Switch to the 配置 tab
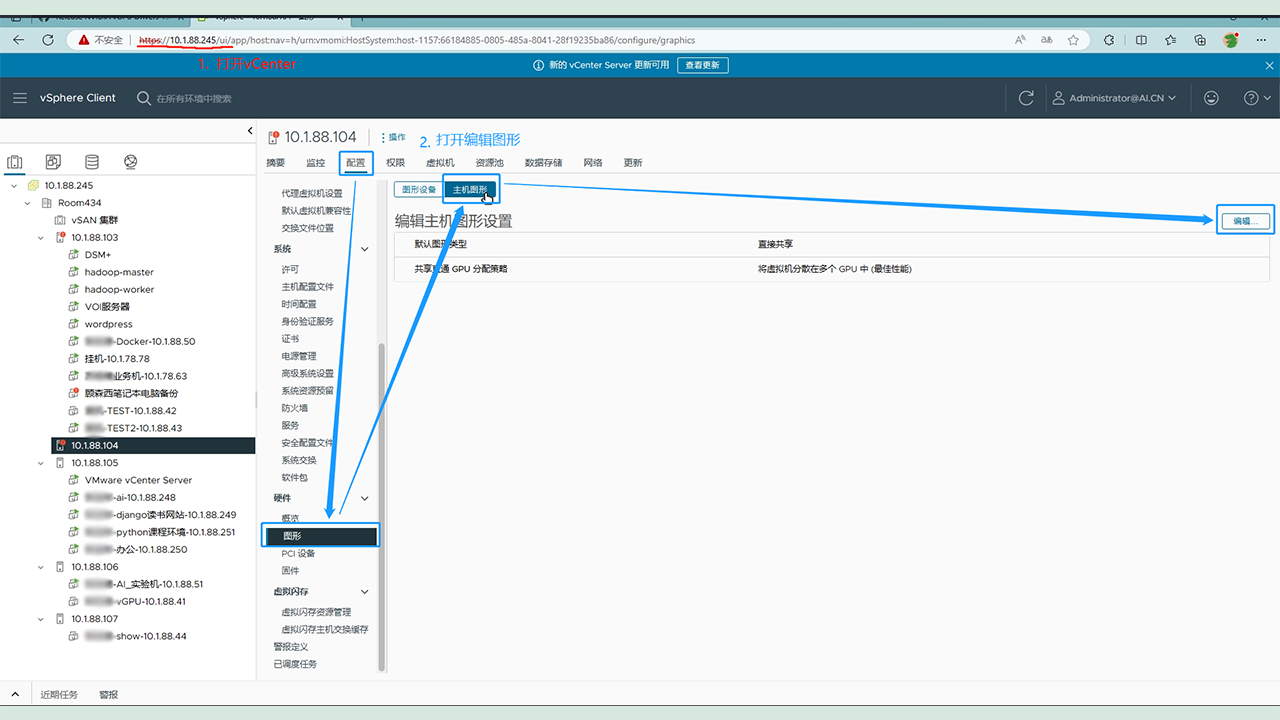The image size is (1280, 720). (x=356, y=163)
